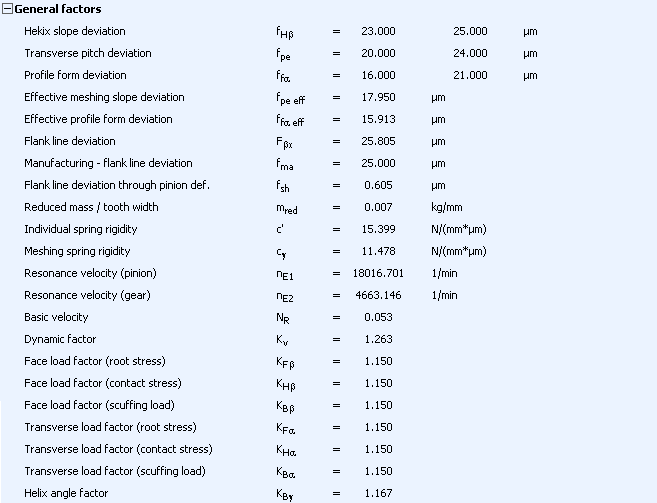Select the General factors heading

(58, 9)
